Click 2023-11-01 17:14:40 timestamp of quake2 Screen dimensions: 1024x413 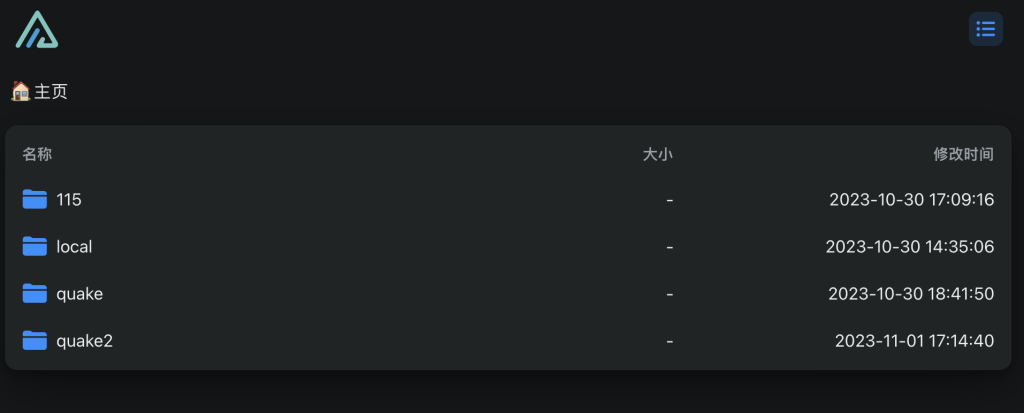(914, 341)
